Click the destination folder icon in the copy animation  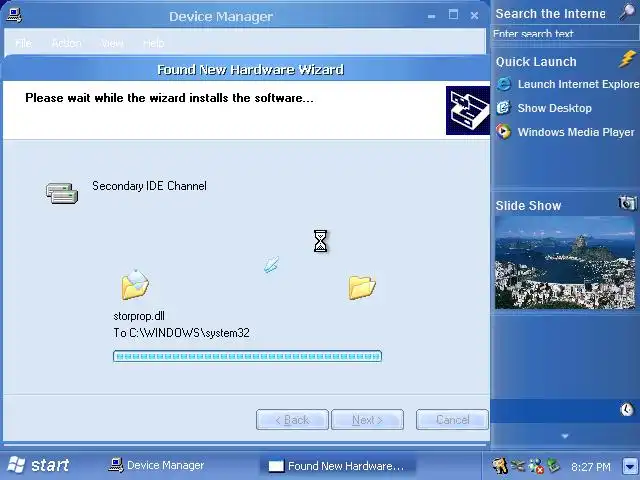[x=362, y=287]
